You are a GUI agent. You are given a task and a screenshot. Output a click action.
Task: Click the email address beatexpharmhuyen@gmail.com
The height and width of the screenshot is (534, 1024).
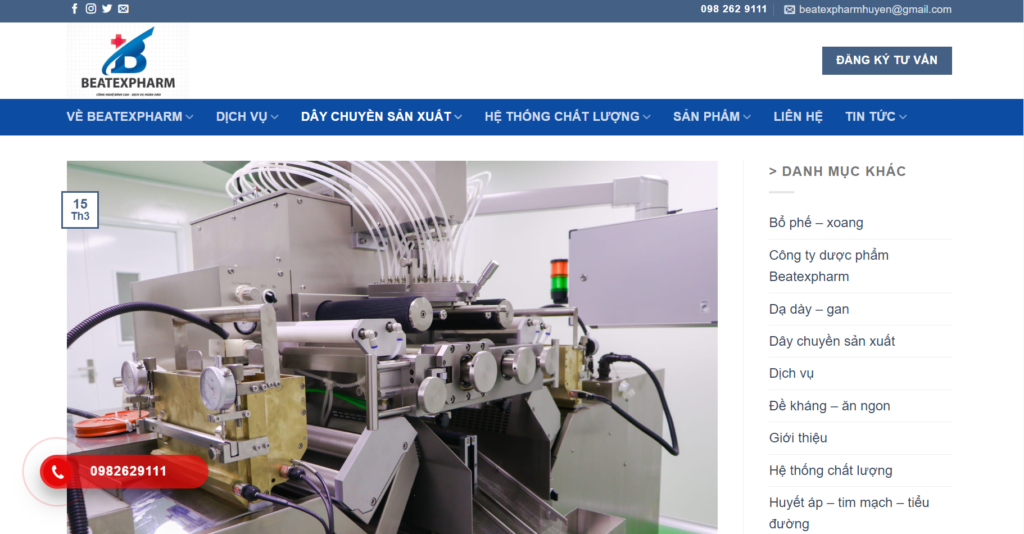click(x=875, y=9)
